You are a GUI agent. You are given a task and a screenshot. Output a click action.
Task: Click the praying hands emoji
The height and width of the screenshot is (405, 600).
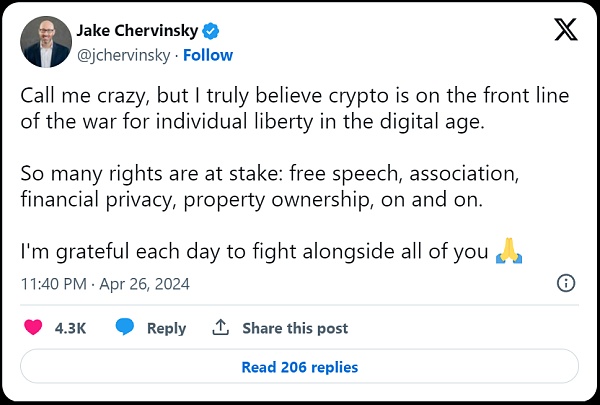click(506, 254)
